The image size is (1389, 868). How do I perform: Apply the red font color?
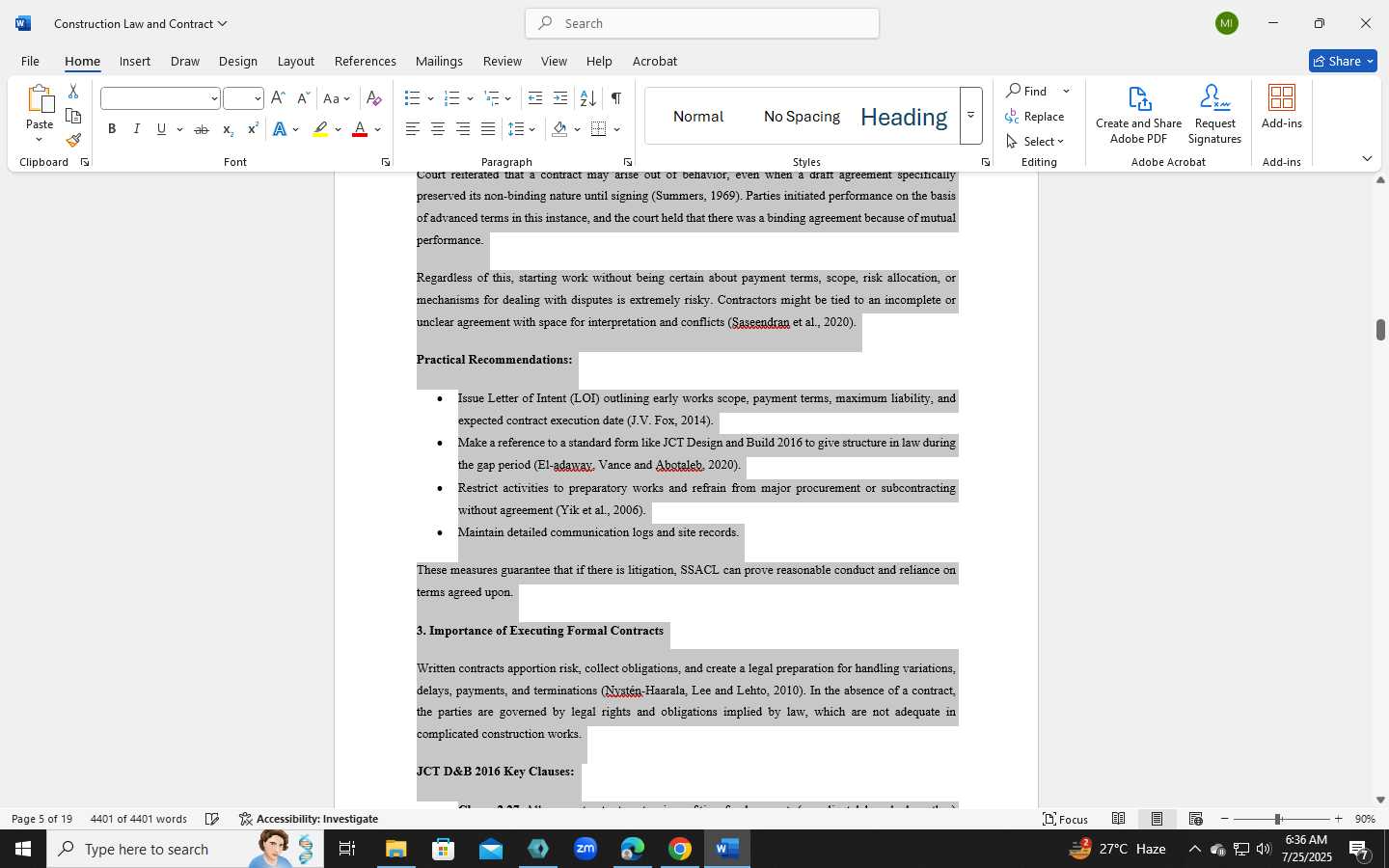(x=360, y=129)
